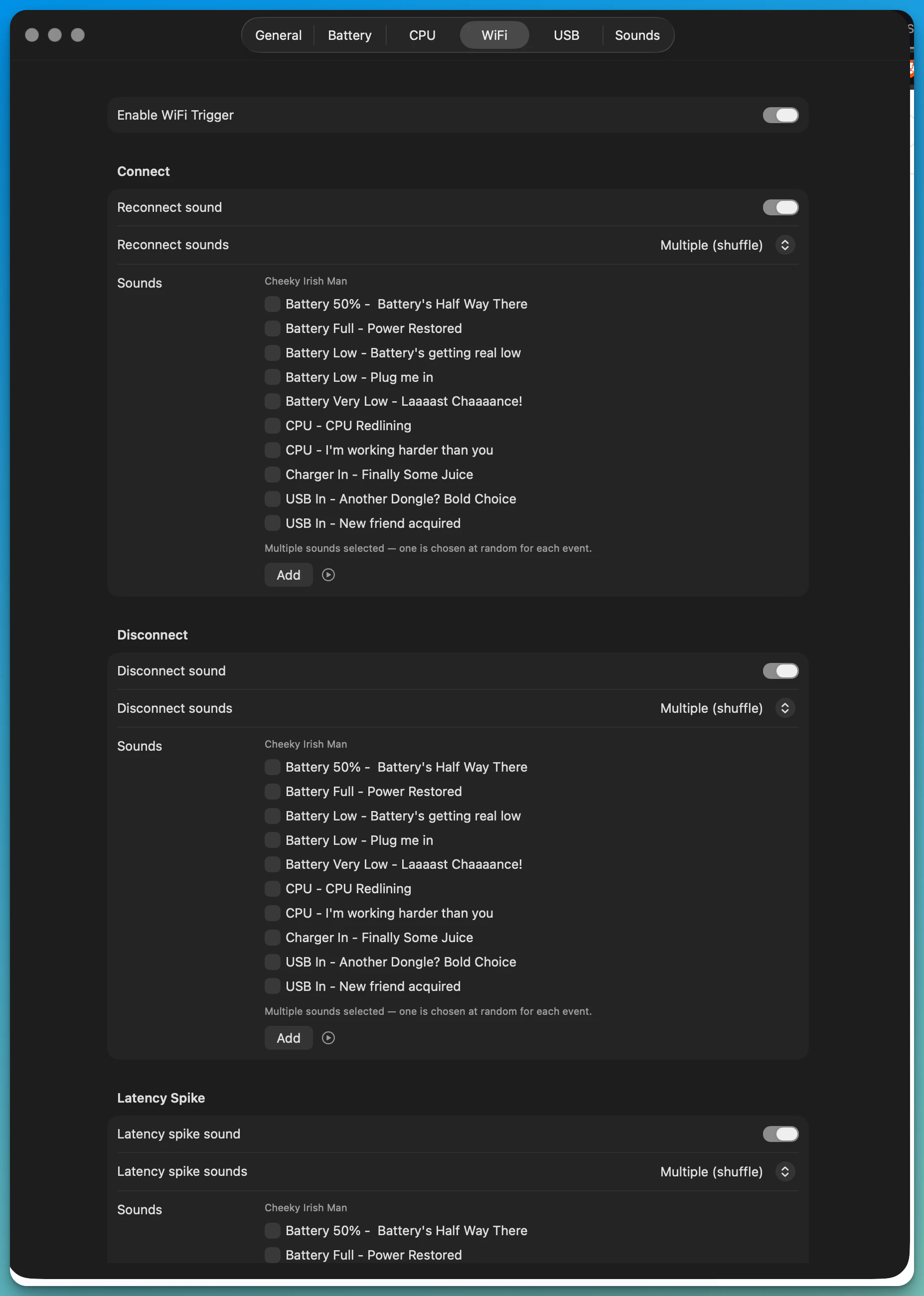Go to the USB tab
The width and height of the screenshot is (924, 1296).
tap(566, 35)
